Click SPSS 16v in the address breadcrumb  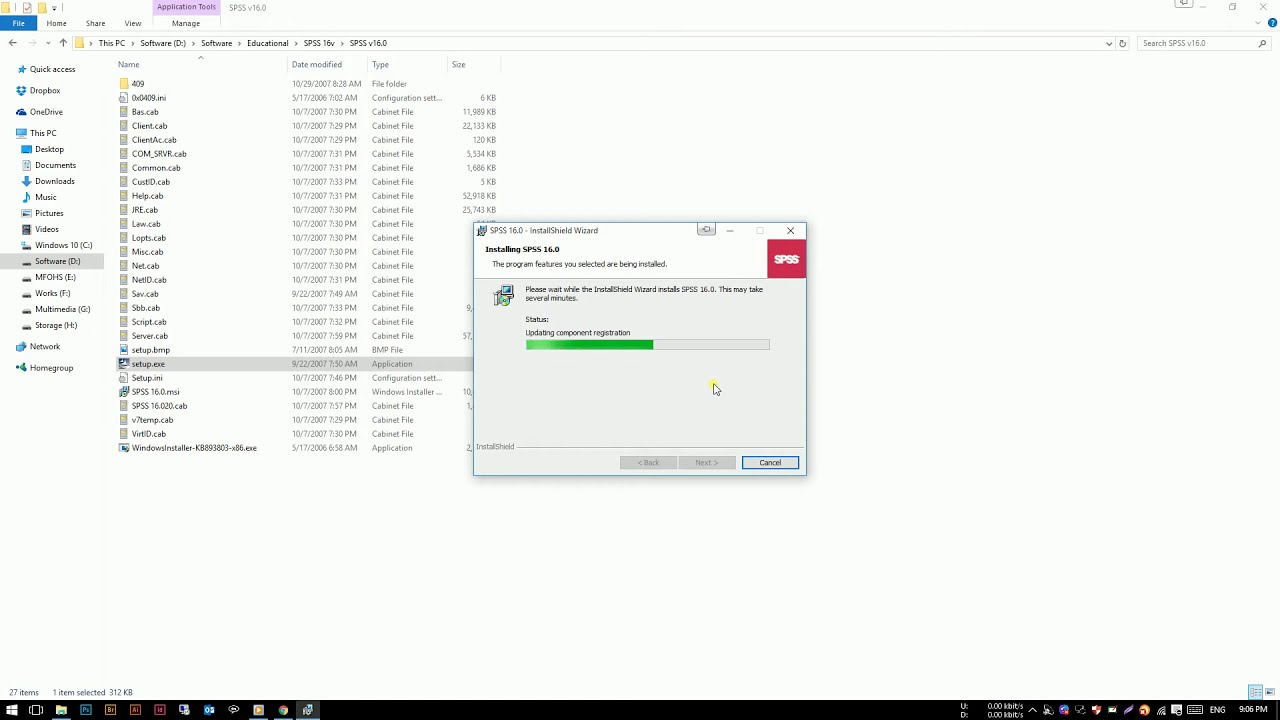[319, 43]
